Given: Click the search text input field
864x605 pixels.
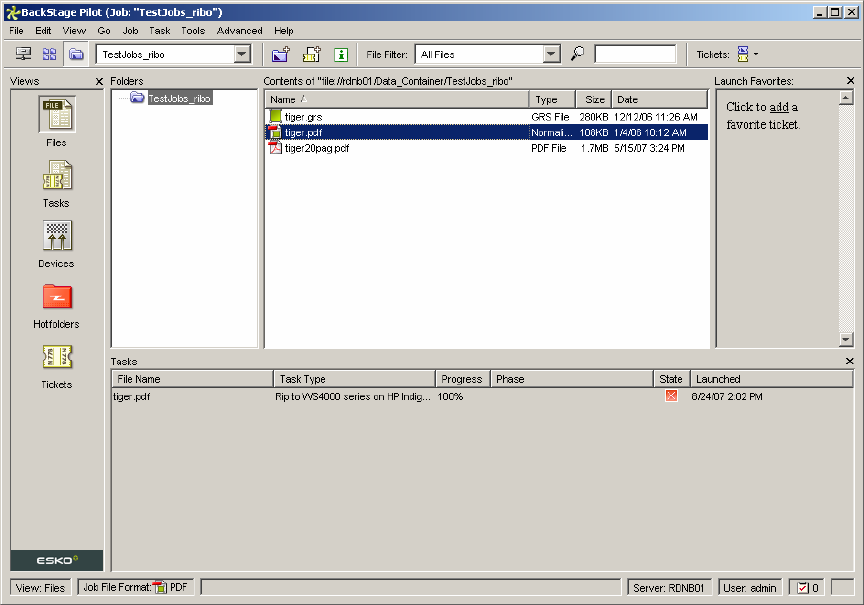Looking at the screenshot, I should point(635,54).
